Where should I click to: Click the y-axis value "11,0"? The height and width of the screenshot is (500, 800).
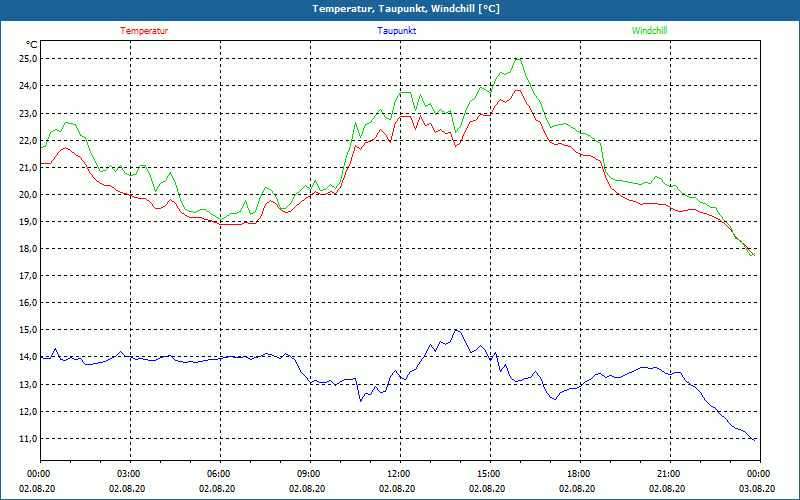[29, 438]
